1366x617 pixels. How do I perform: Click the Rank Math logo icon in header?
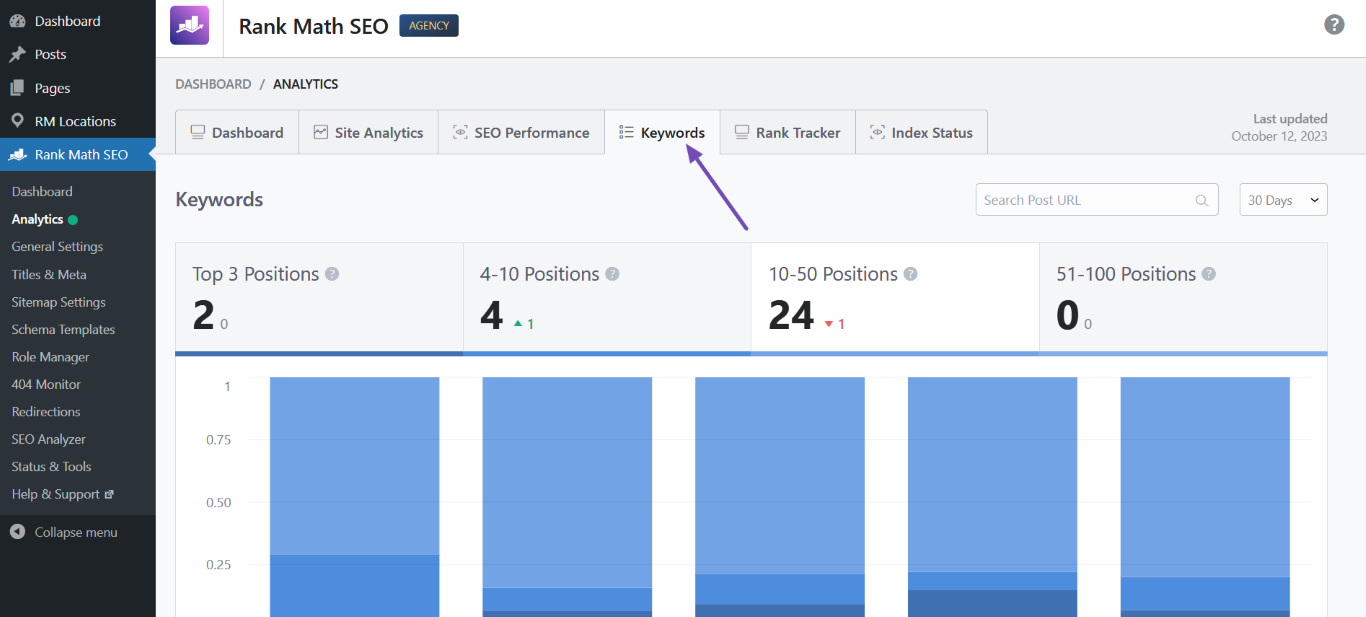(190, 26)
